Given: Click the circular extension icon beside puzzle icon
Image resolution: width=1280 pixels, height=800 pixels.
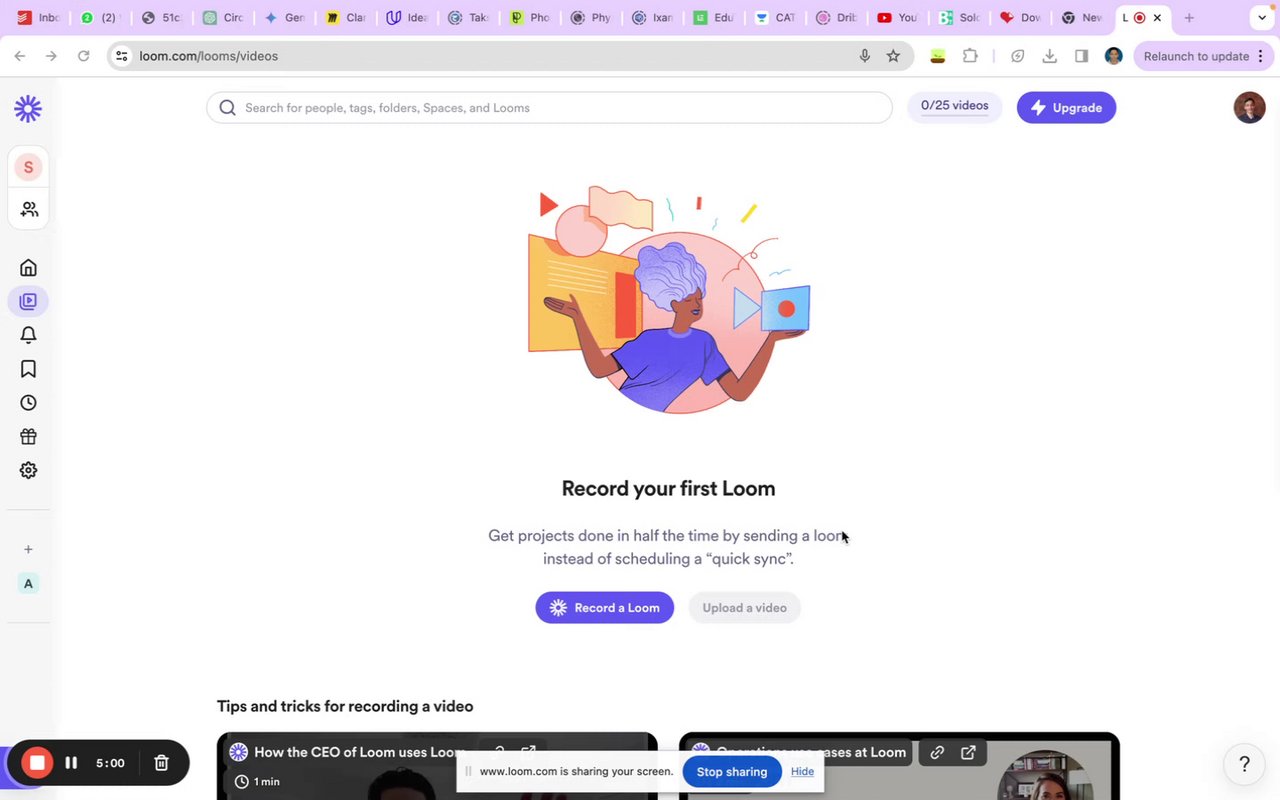Looking at the screenshot, I should coord(1017,56).
